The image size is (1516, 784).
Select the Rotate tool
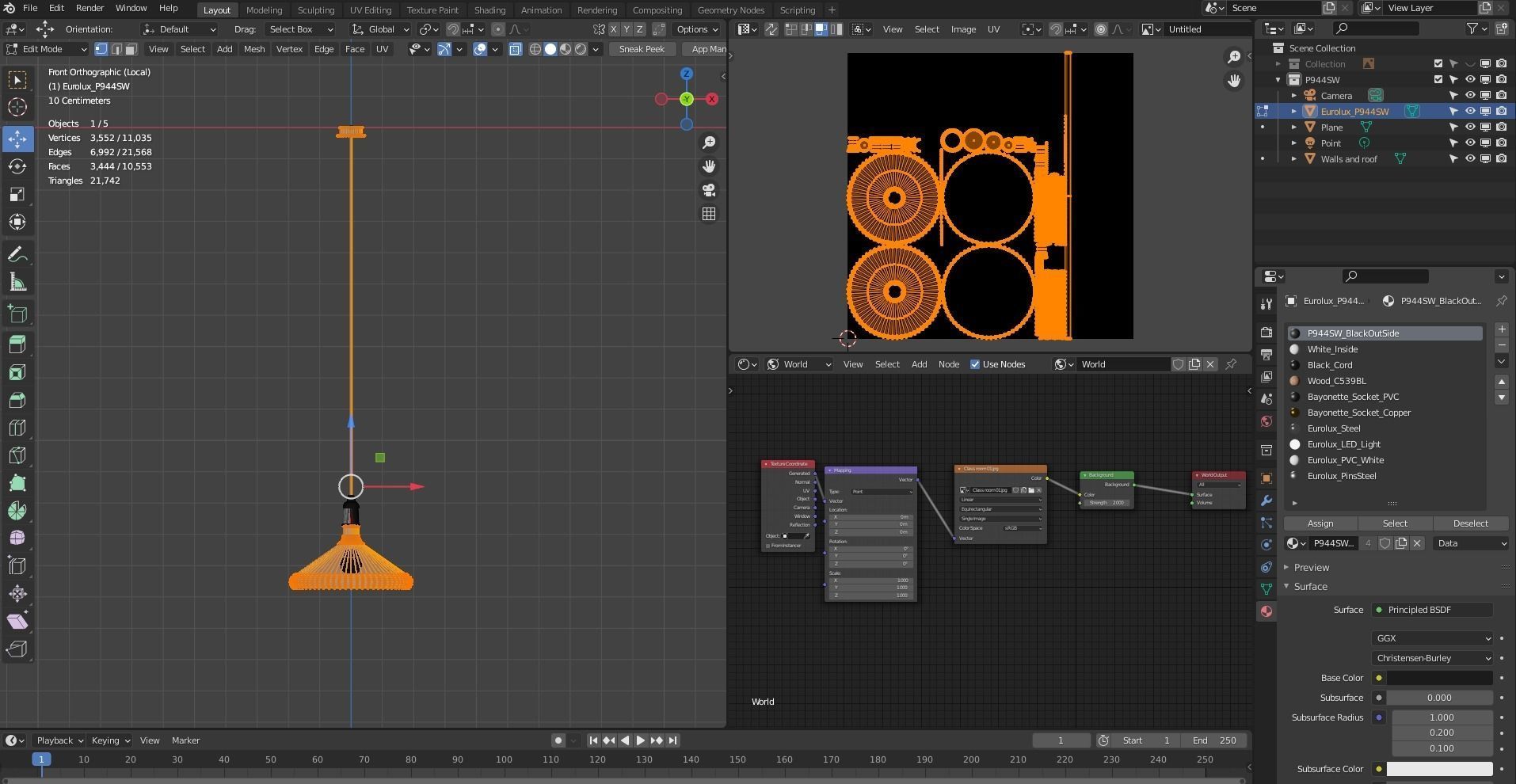[17, 166]
